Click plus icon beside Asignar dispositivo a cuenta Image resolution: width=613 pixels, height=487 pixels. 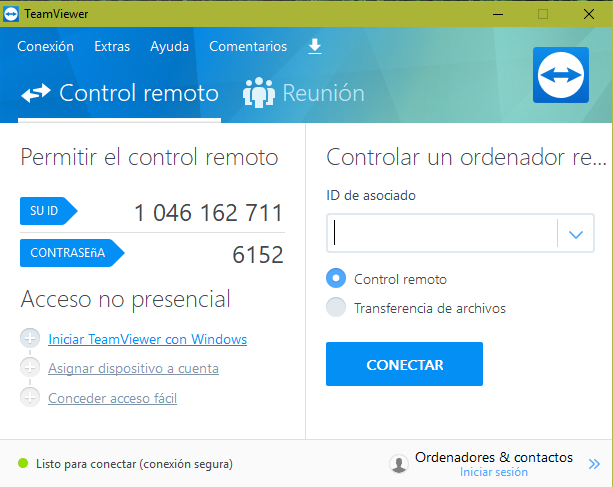[x=30, y=367]
